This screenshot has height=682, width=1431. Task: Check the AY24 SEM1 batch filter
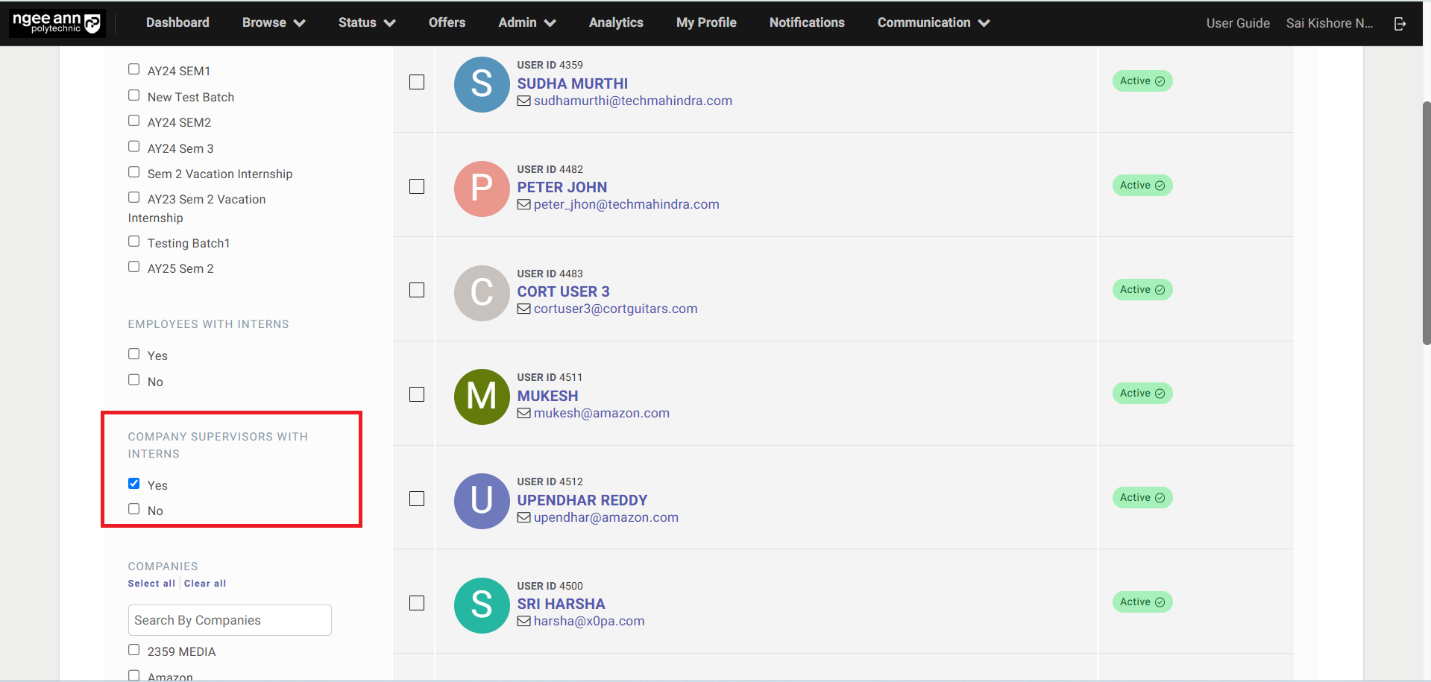point(134,70)
